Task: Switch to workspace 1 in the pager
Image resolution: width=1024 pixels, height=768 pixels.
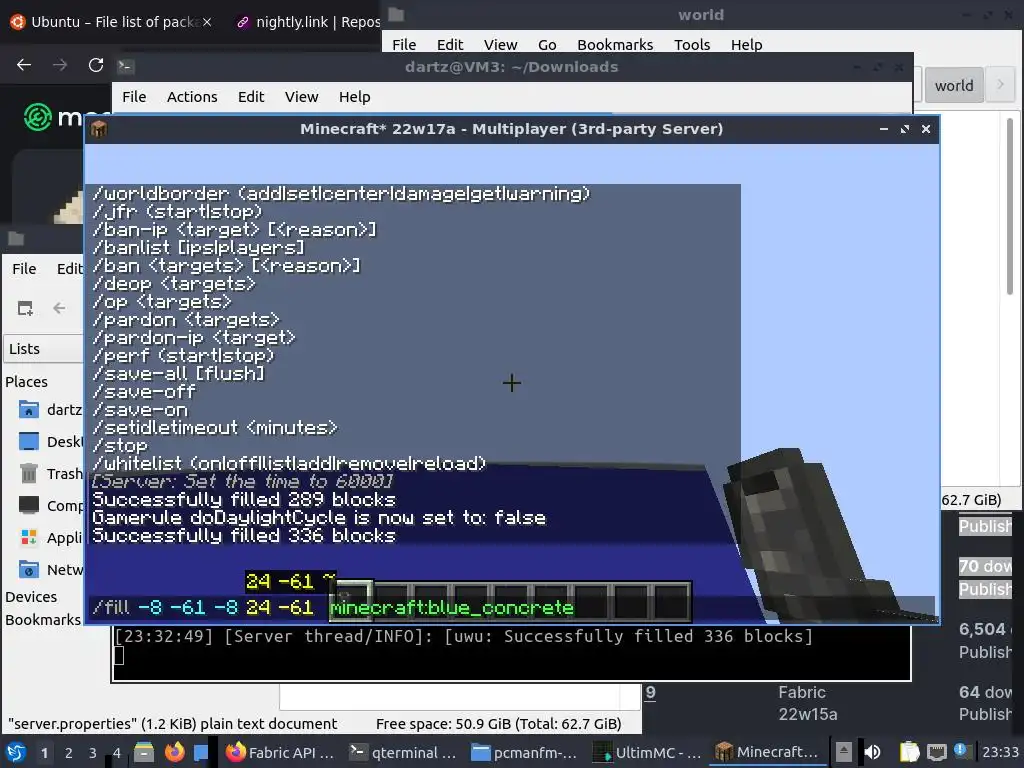Action: tap(44, 753)
